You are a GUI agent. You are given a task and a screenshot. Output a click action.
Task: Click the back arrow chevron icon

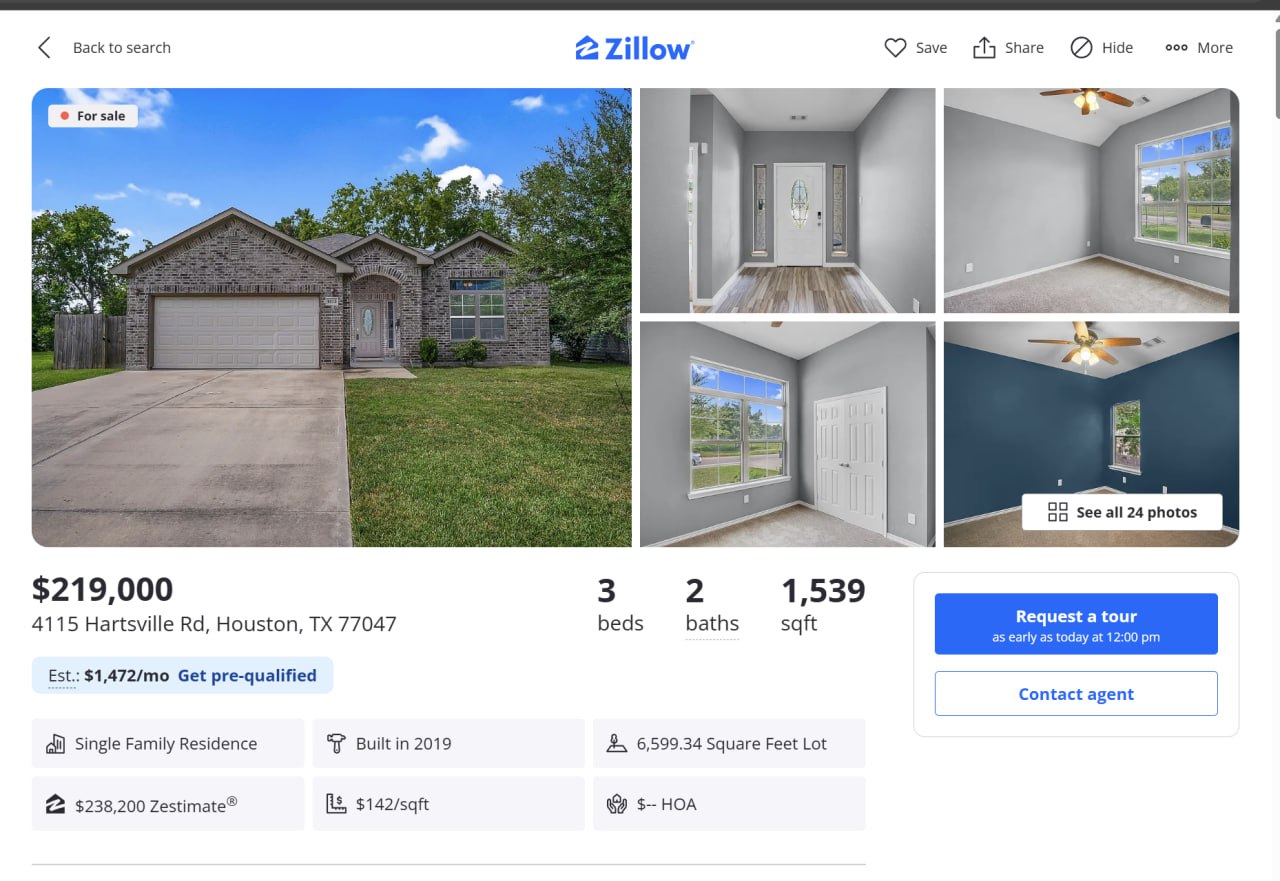pyautogui.click(x=44, y=47)
